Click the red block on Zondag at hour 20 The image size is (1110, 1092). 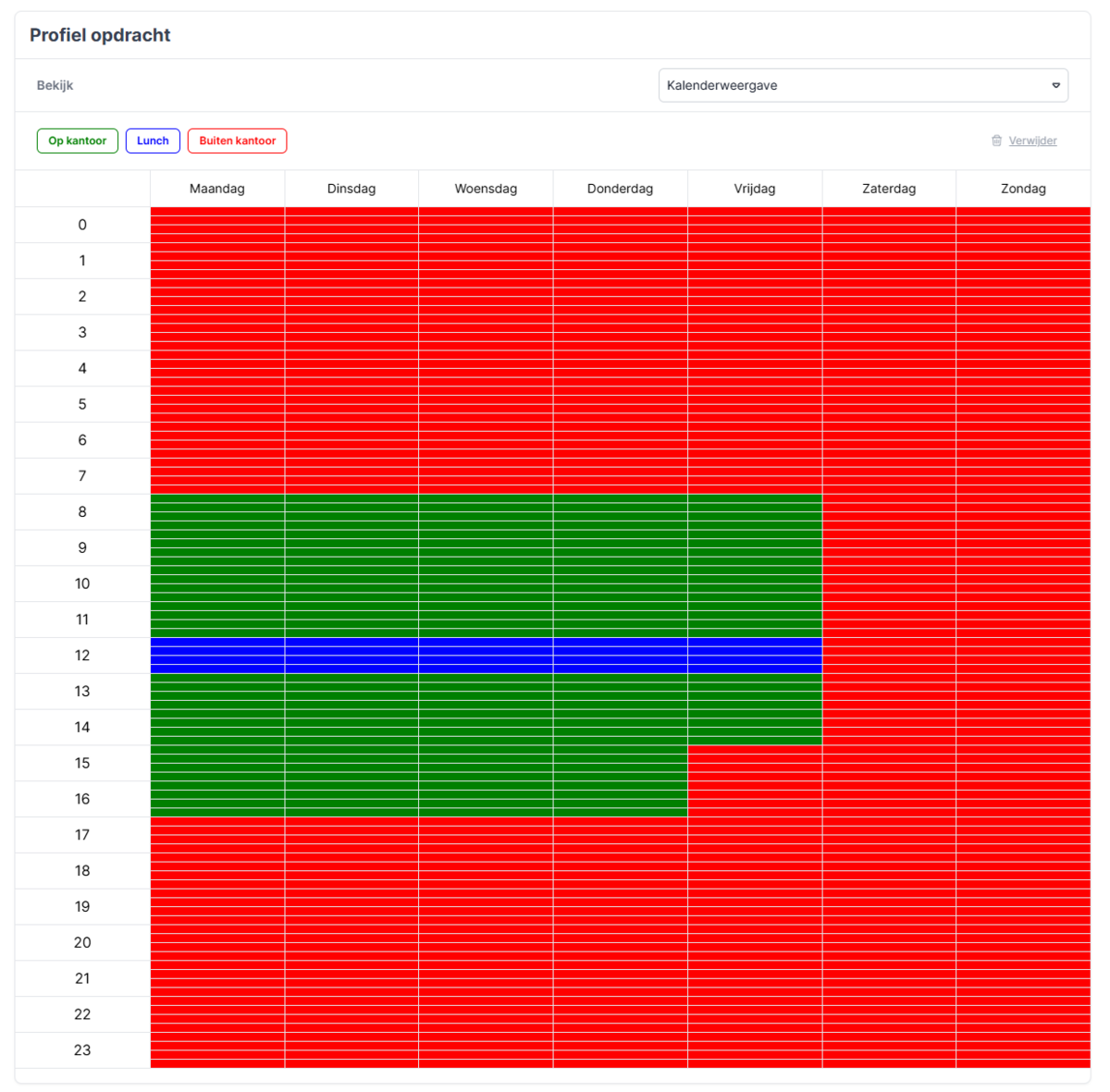[x=1023, y=943]
